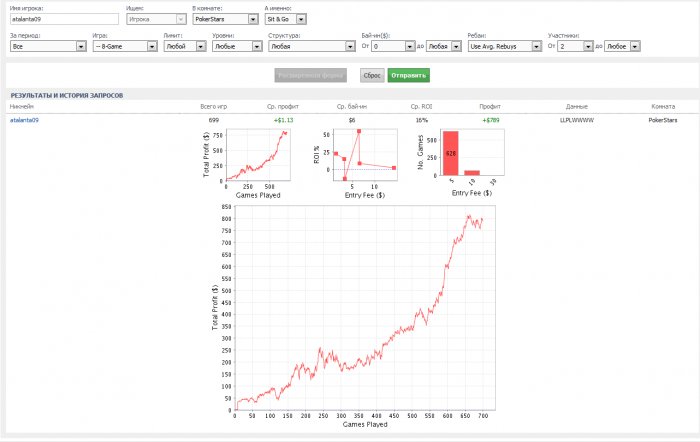Open the period dropdown showing Все
The height and width of the screenshot is (442, 700).
(48, 46)
